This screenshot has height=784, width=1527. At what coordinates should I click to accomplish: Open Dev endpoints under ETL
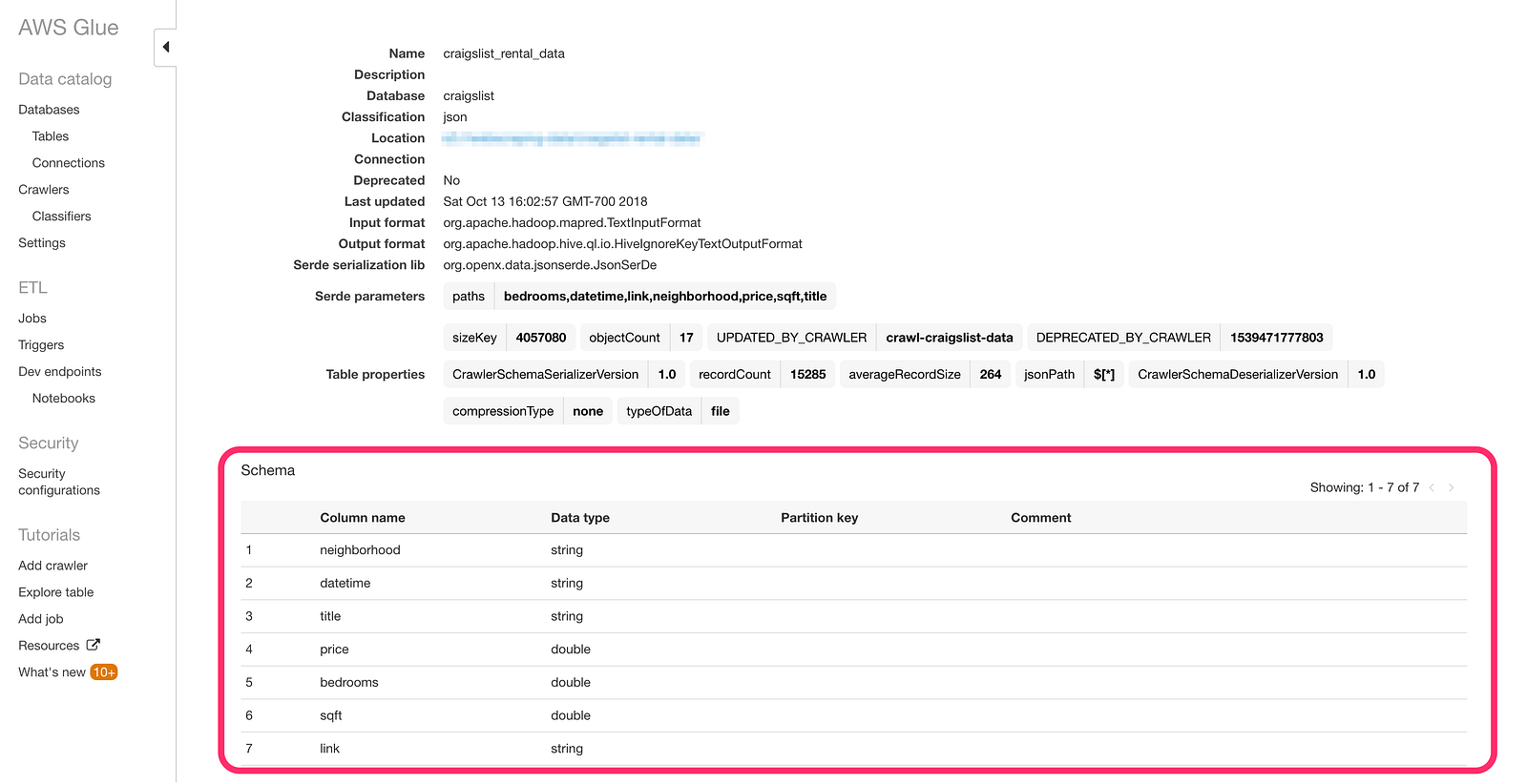(x=60, y=372)
